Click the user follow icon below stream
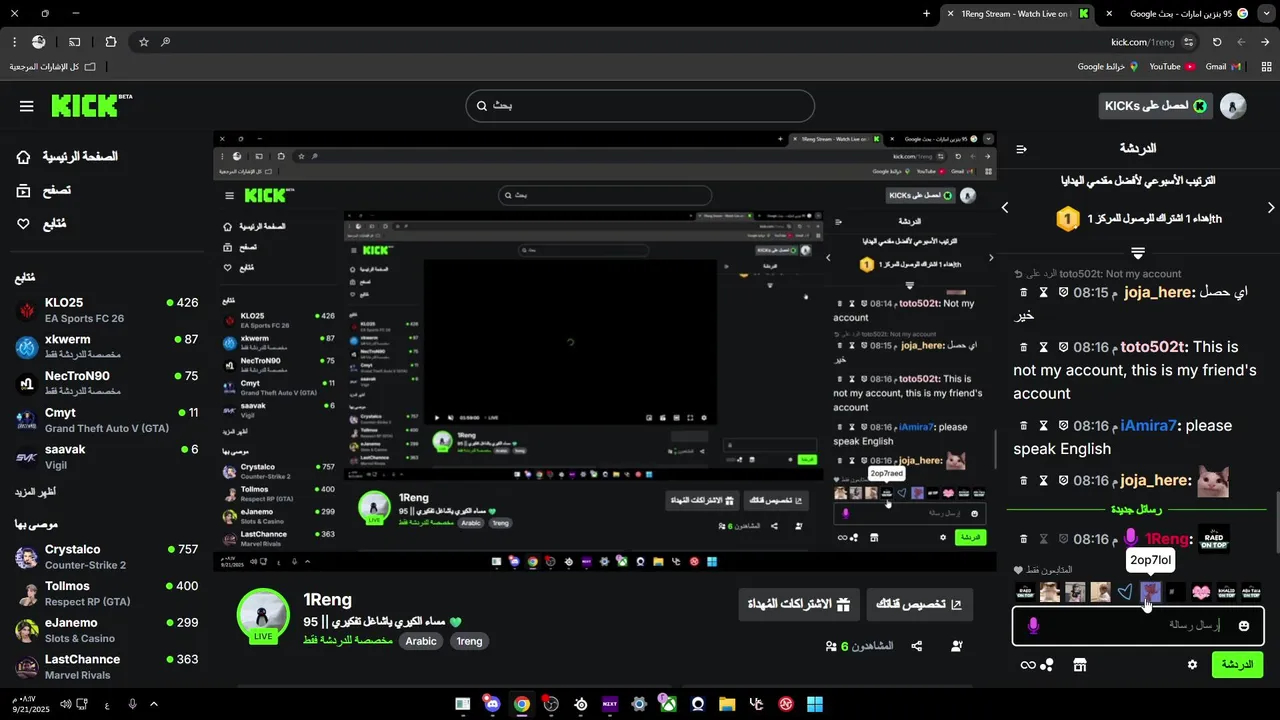This screenshot has width=1280, height=720. coord(956,647)
